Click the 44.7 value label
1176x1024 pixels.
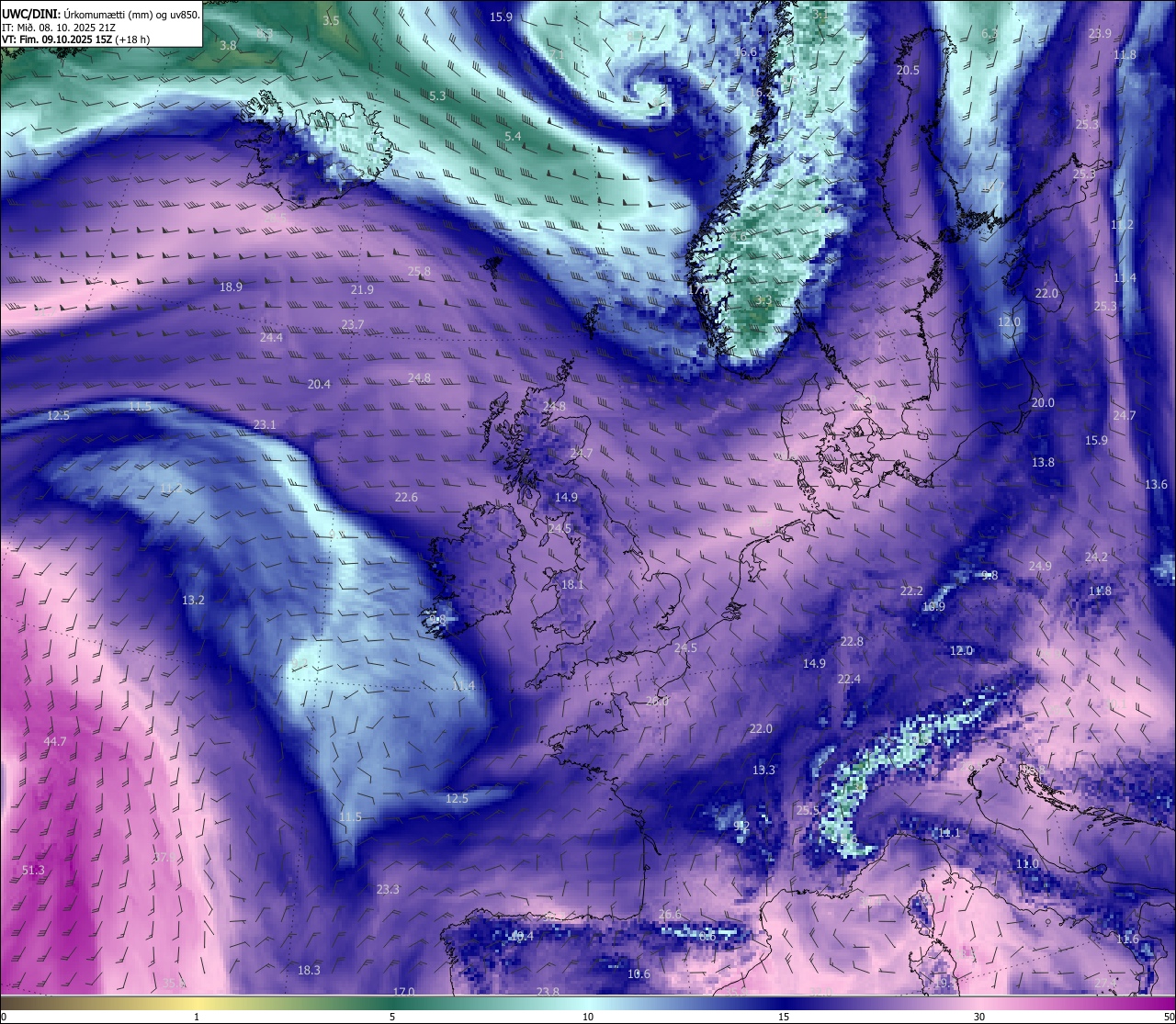click(x=55, y=741)
